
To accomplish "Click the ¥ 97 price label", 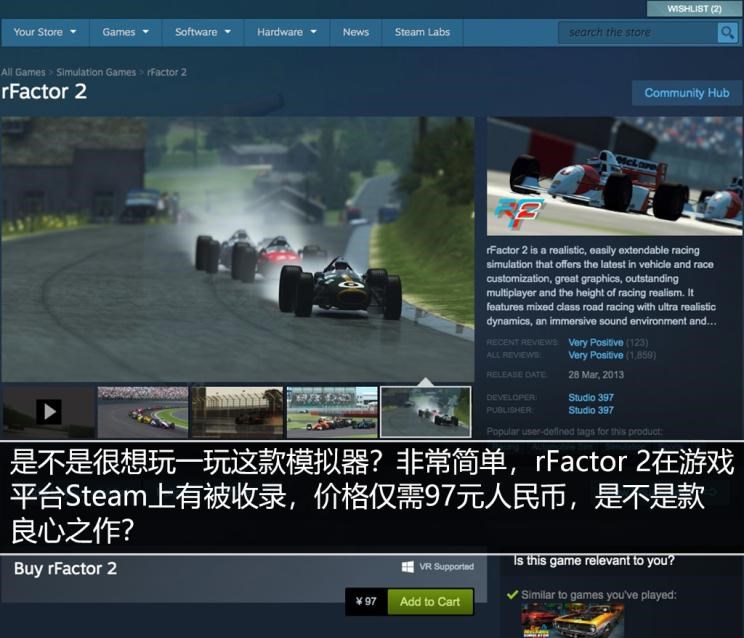I will 366,601.
